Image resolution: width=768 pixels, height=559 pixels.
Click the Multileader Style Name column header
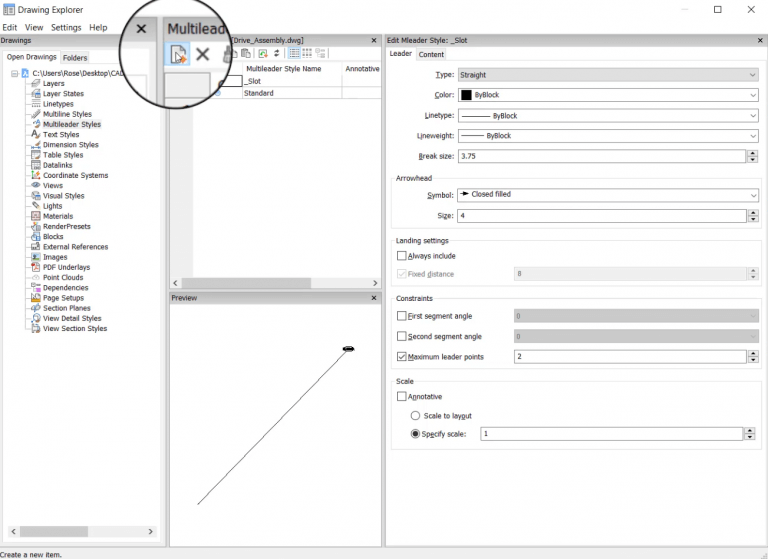pos(292,69)
